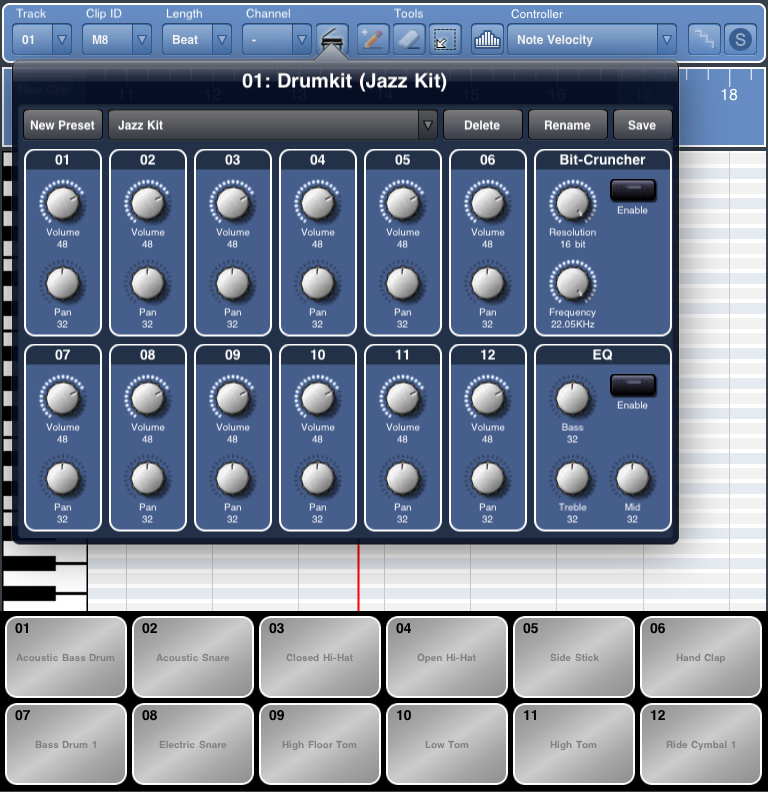Adjust the channel 05 Pan knob

(403, 283)
